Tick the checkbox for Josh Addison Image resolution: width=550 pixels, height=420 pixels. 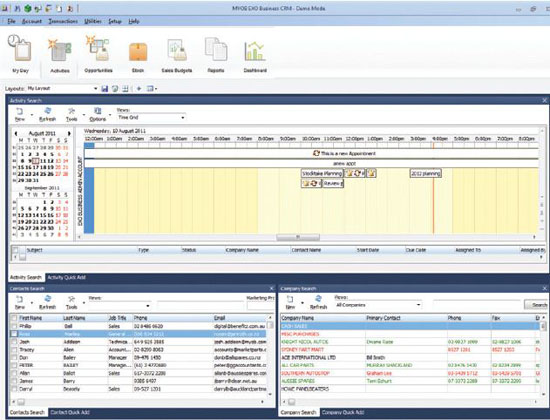[x=14, y=342]
